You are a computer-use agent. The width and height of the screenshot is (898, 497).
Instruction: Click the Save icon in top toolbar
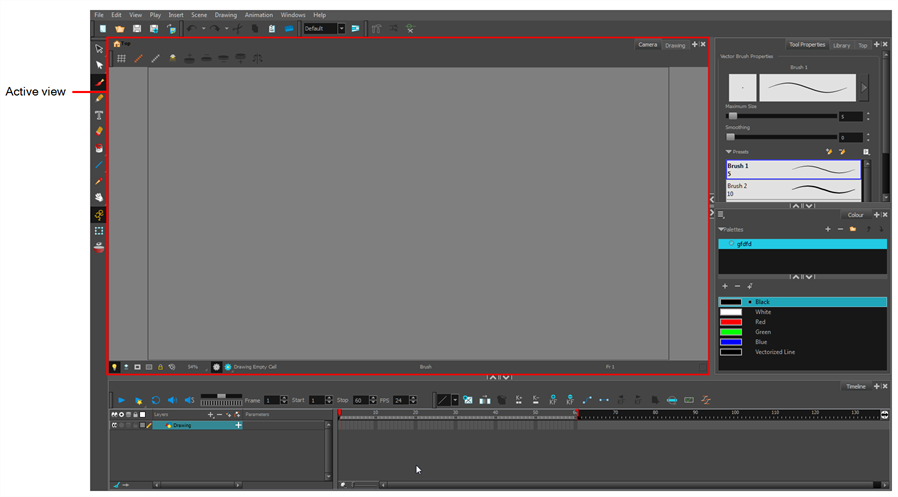(137, 29)
